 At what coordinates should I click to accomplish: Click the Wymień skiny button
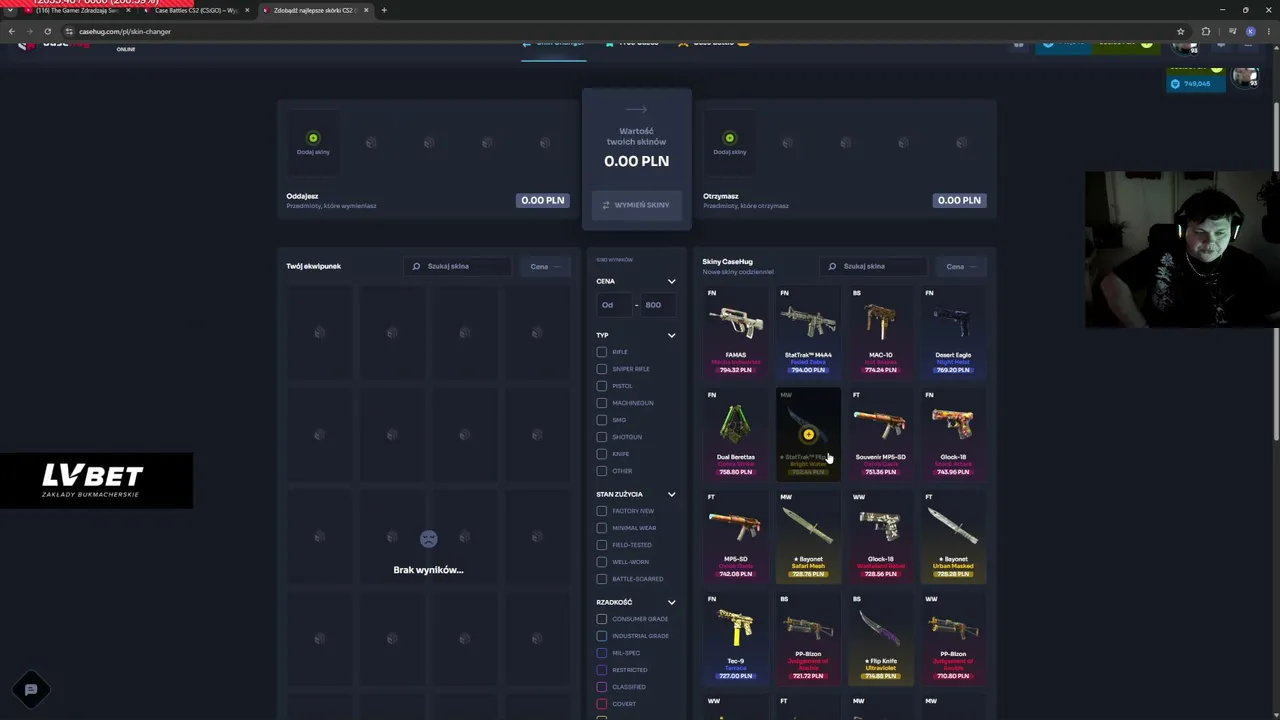[636, 205]
